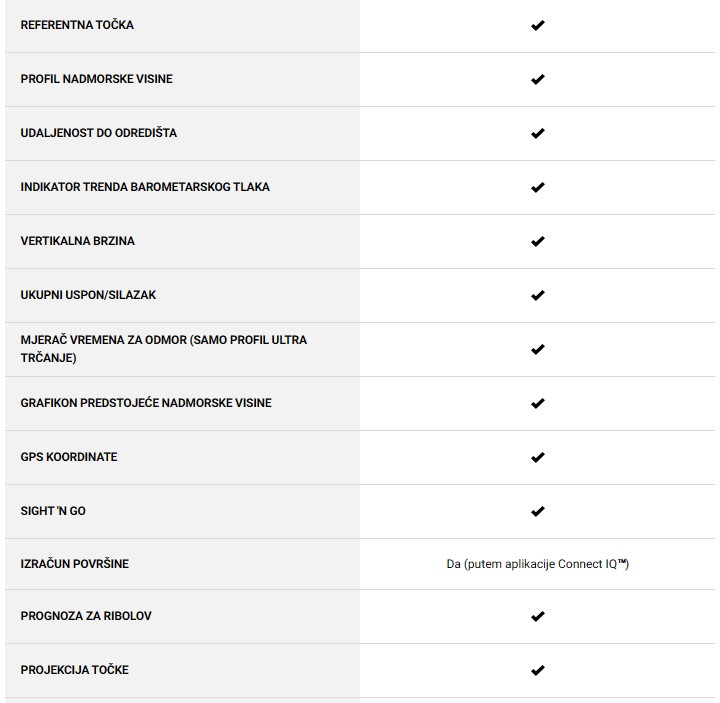Click the Vertikalna brzina row label
The width and height of the screenshot is (720, 703).
[x=77, y=241]
